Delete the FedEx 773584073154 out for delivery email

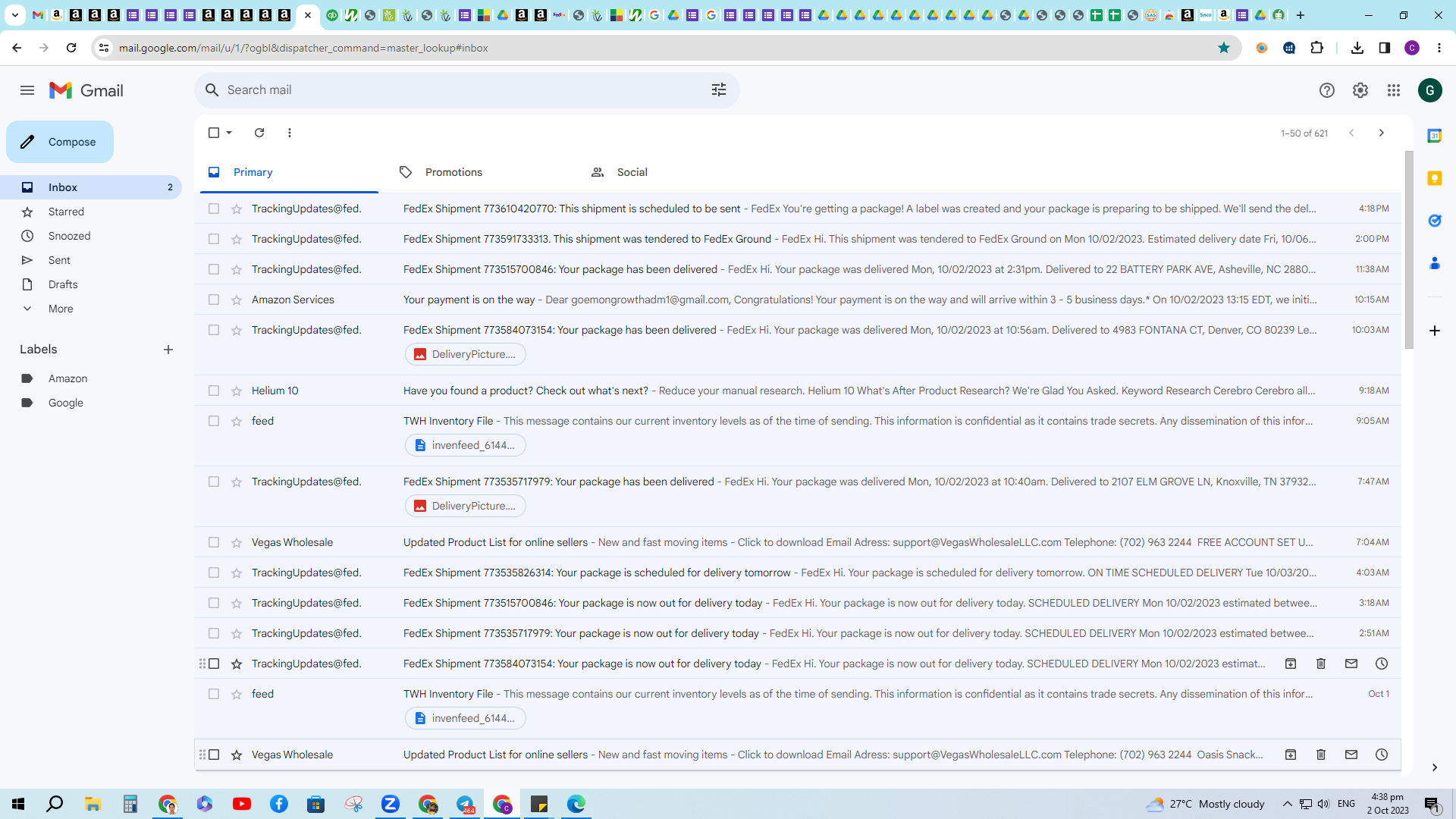click(x=1321, y=664)
